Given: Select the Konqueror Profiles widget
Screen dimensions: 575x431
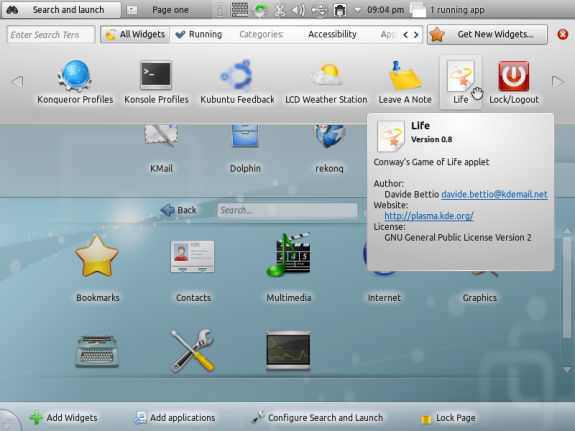Looking at the screenshot, I should click(75, 82).
